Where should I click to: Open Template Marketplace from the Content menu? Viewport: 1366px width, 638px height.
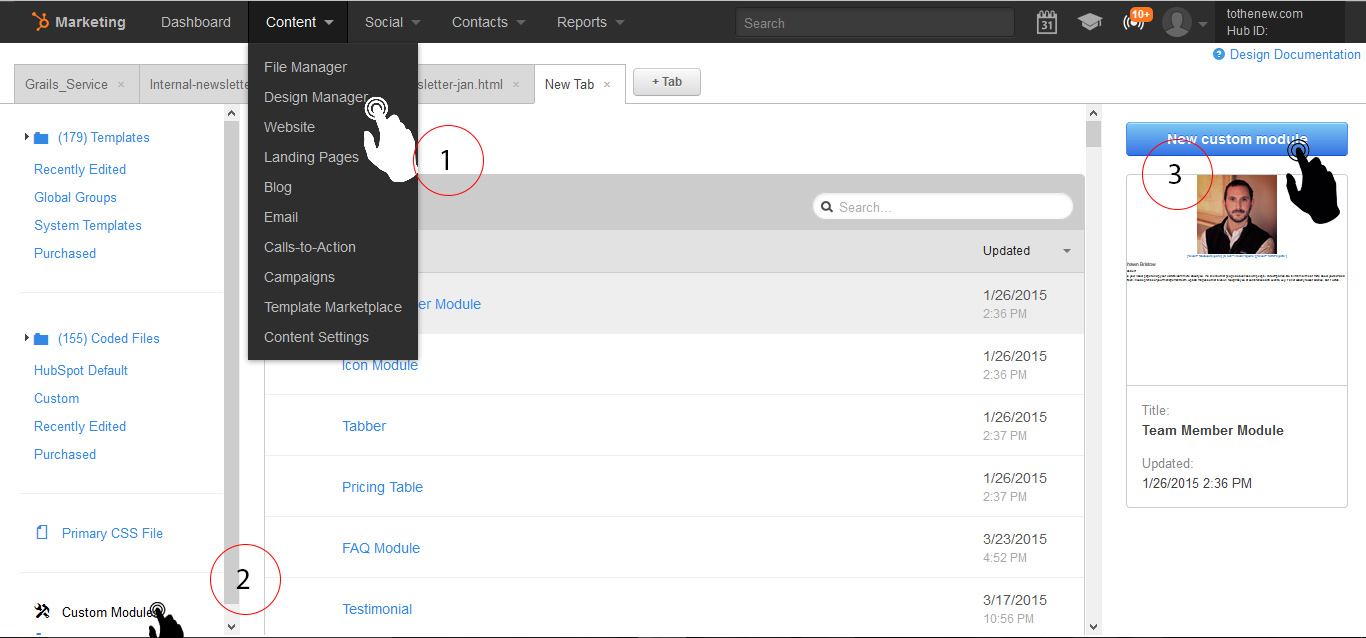(x=333, y=307)
